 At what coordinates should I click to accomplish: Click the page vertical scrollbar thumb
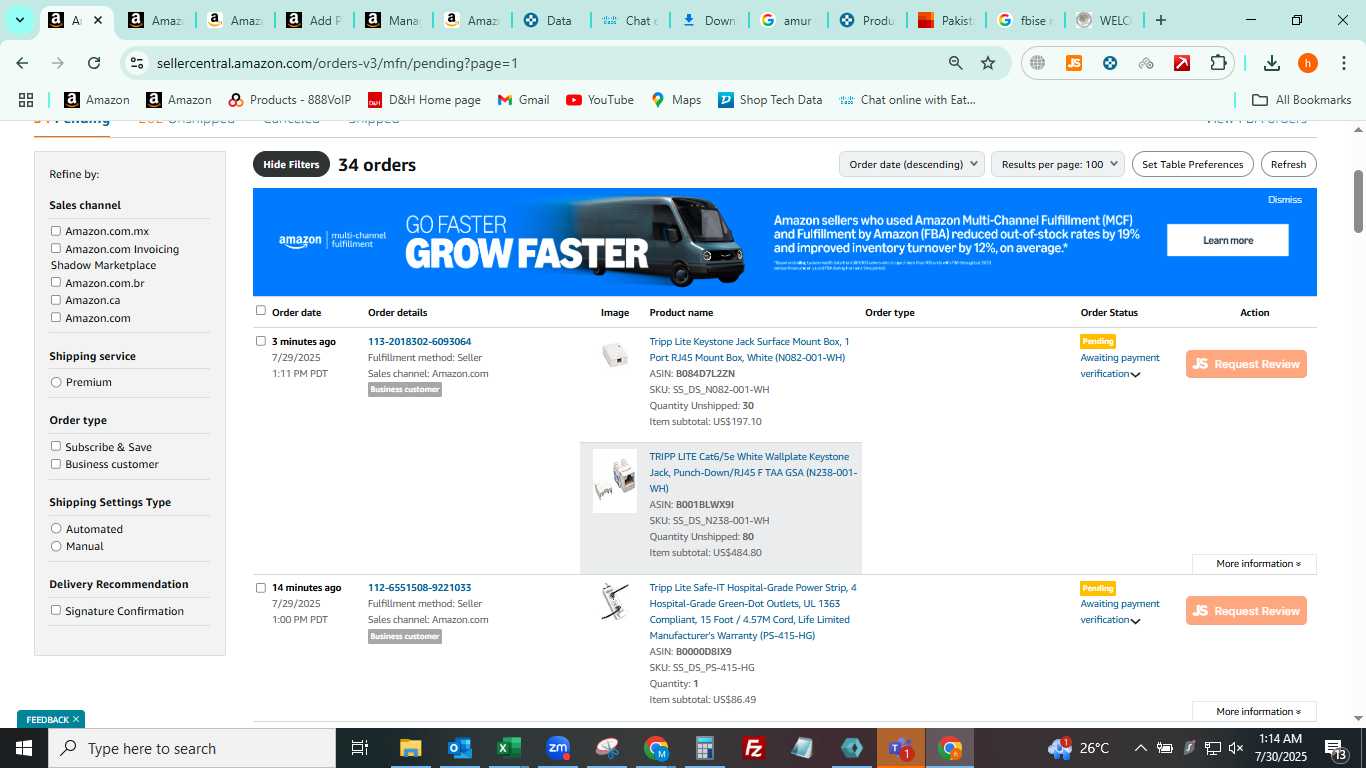click(x=1358, y=202)
